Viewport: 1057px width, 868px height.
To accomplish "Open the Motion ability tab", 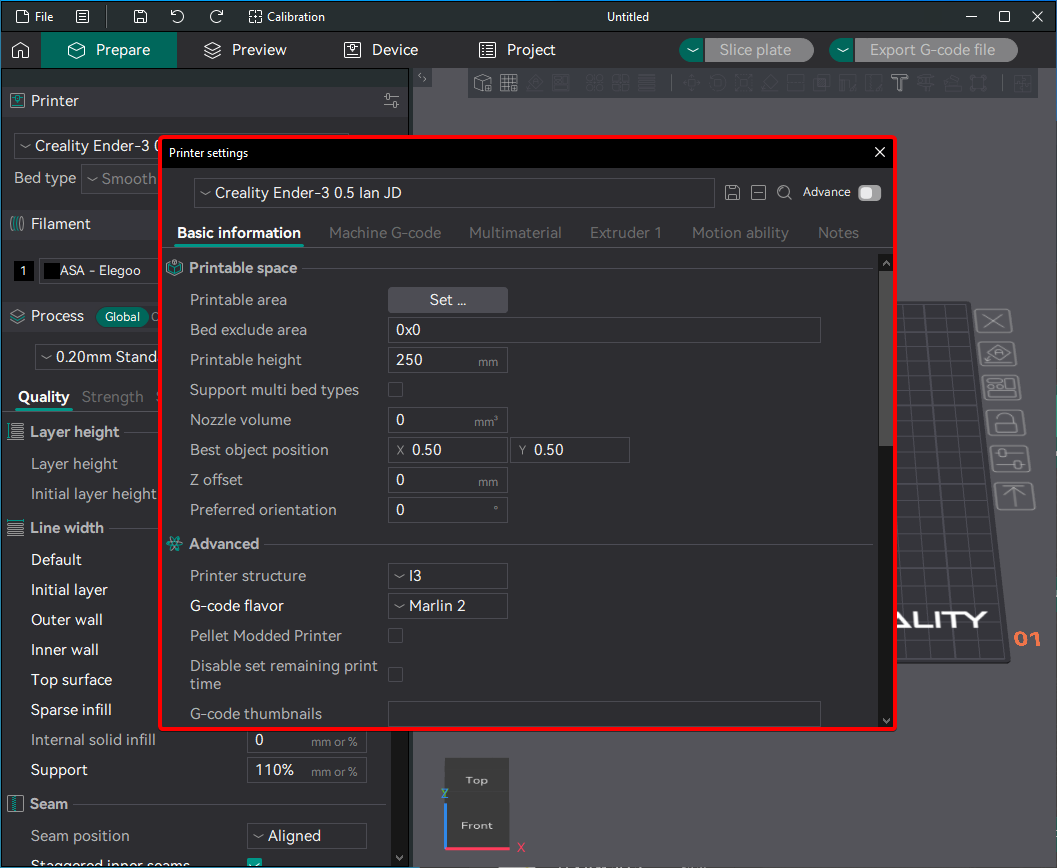I will [740, 233].
